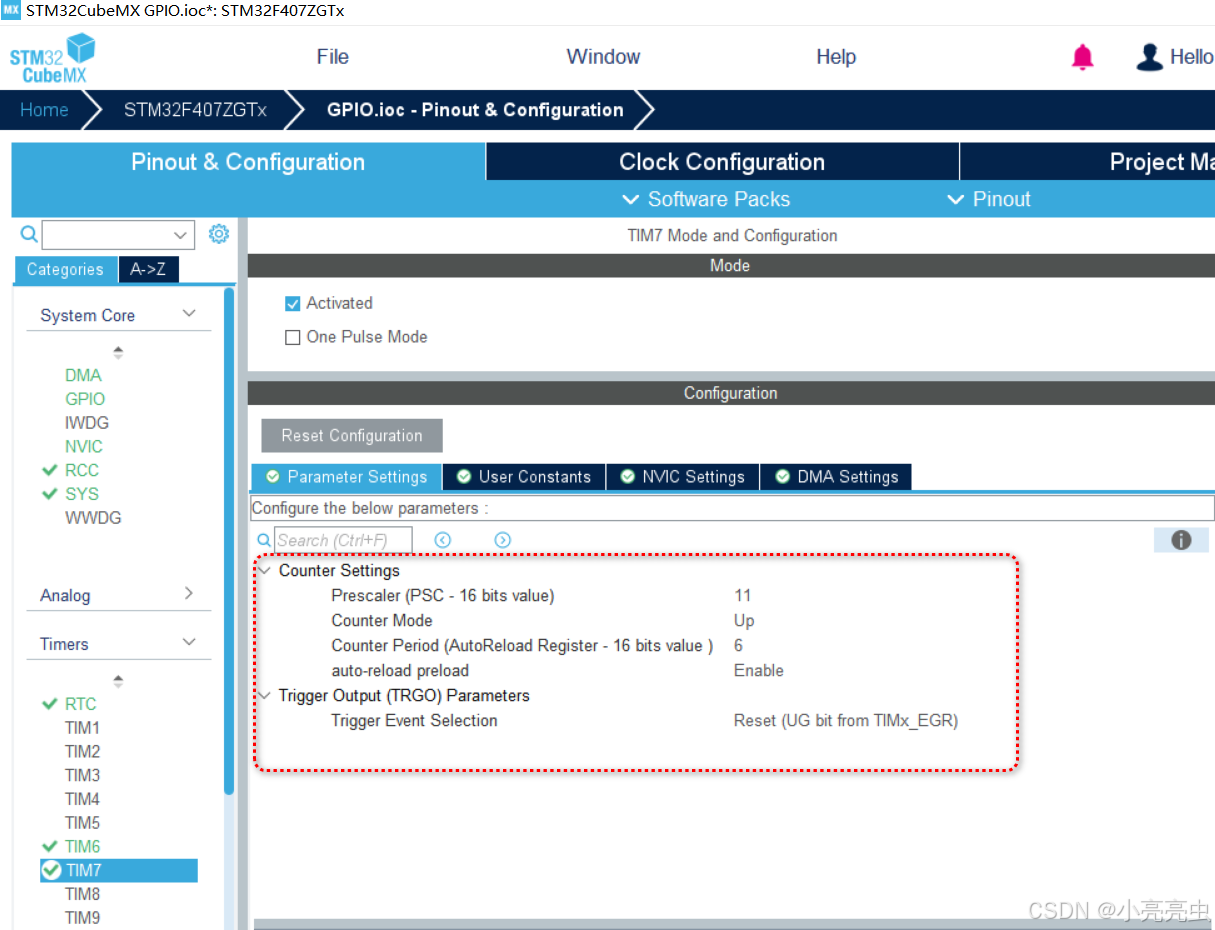
Task: Select IWDG in System Core
Action: pos(87,423)
